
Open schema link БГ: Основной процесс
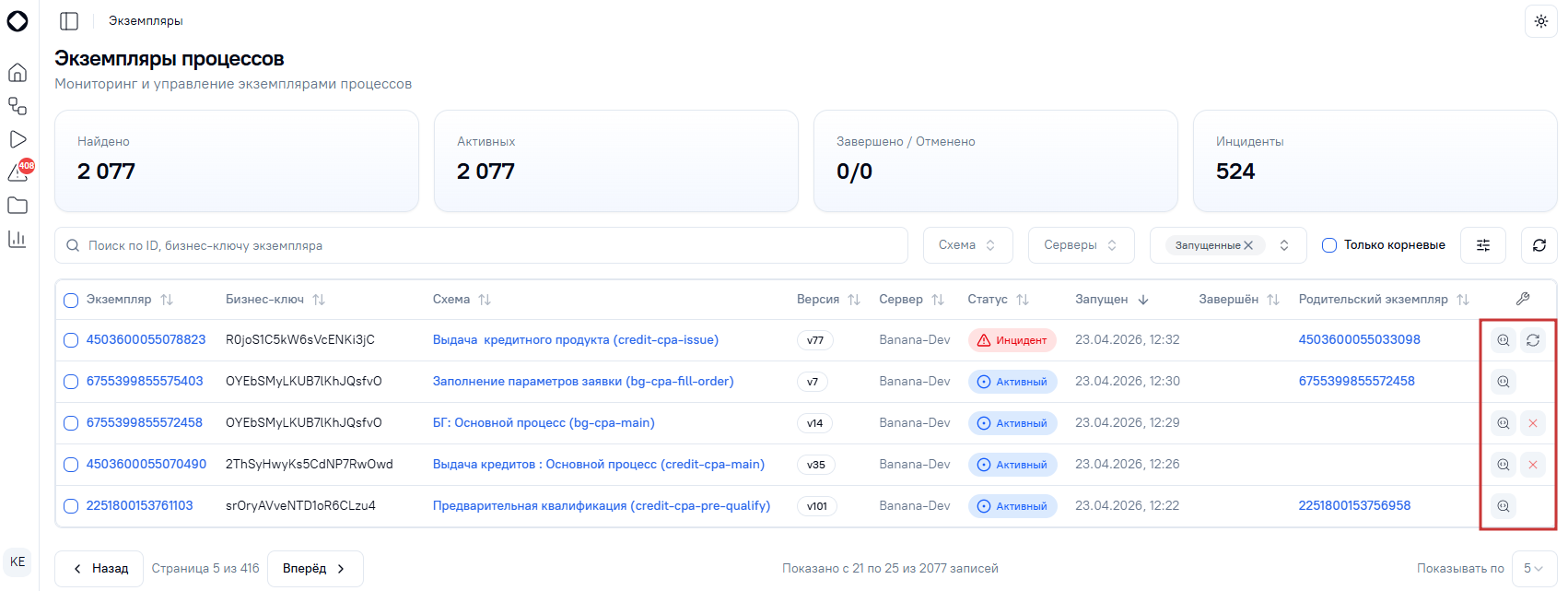(x=544, y=423)
